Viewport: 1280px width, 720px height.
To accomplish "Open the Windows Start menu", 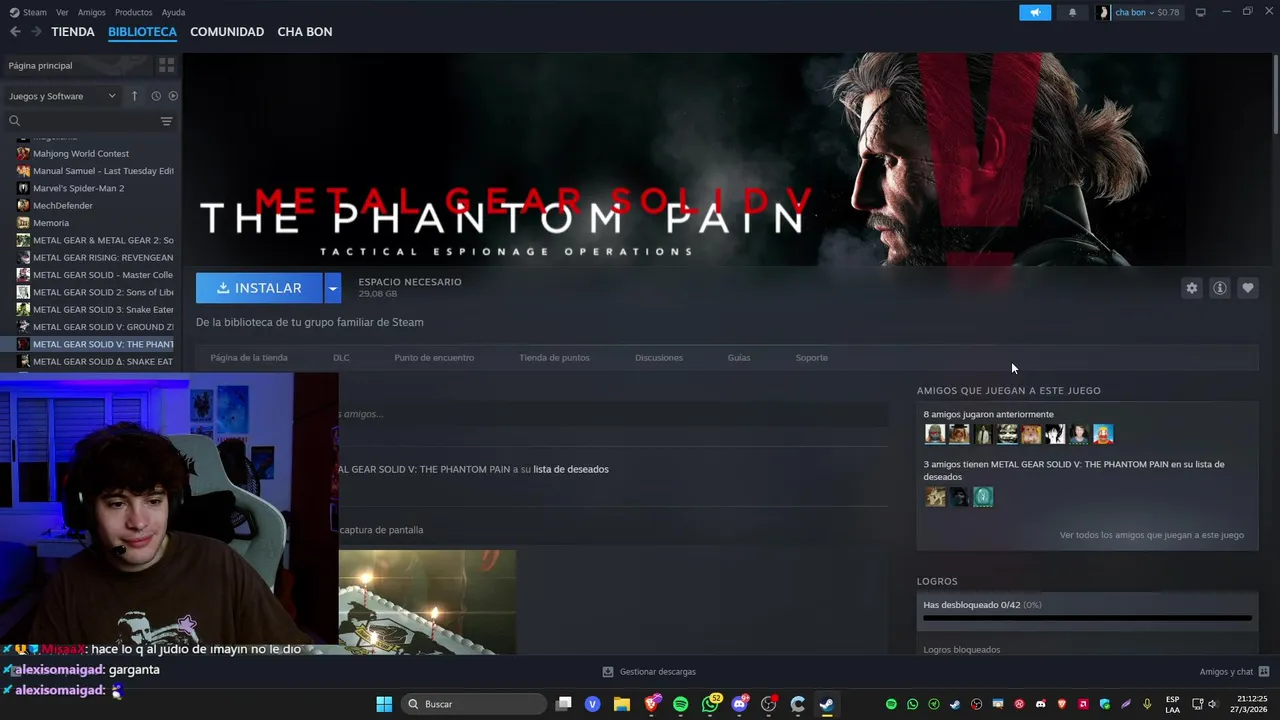I will click(384, 704).
